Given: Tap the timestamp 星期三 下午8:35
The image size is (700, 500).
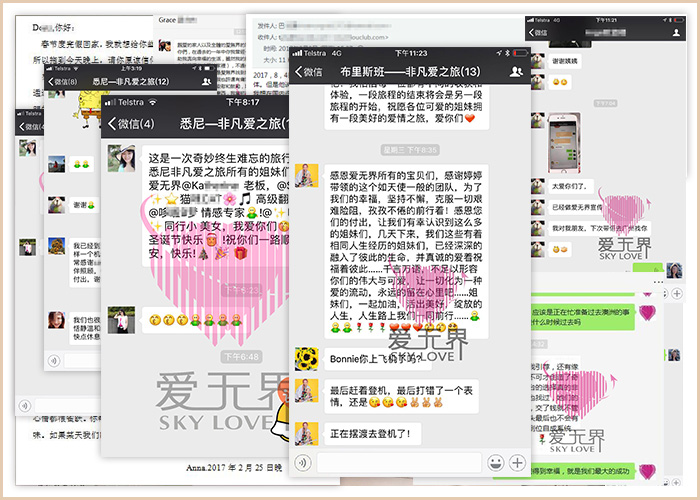Looking at the screenshot, I should (x=410, y=149).
